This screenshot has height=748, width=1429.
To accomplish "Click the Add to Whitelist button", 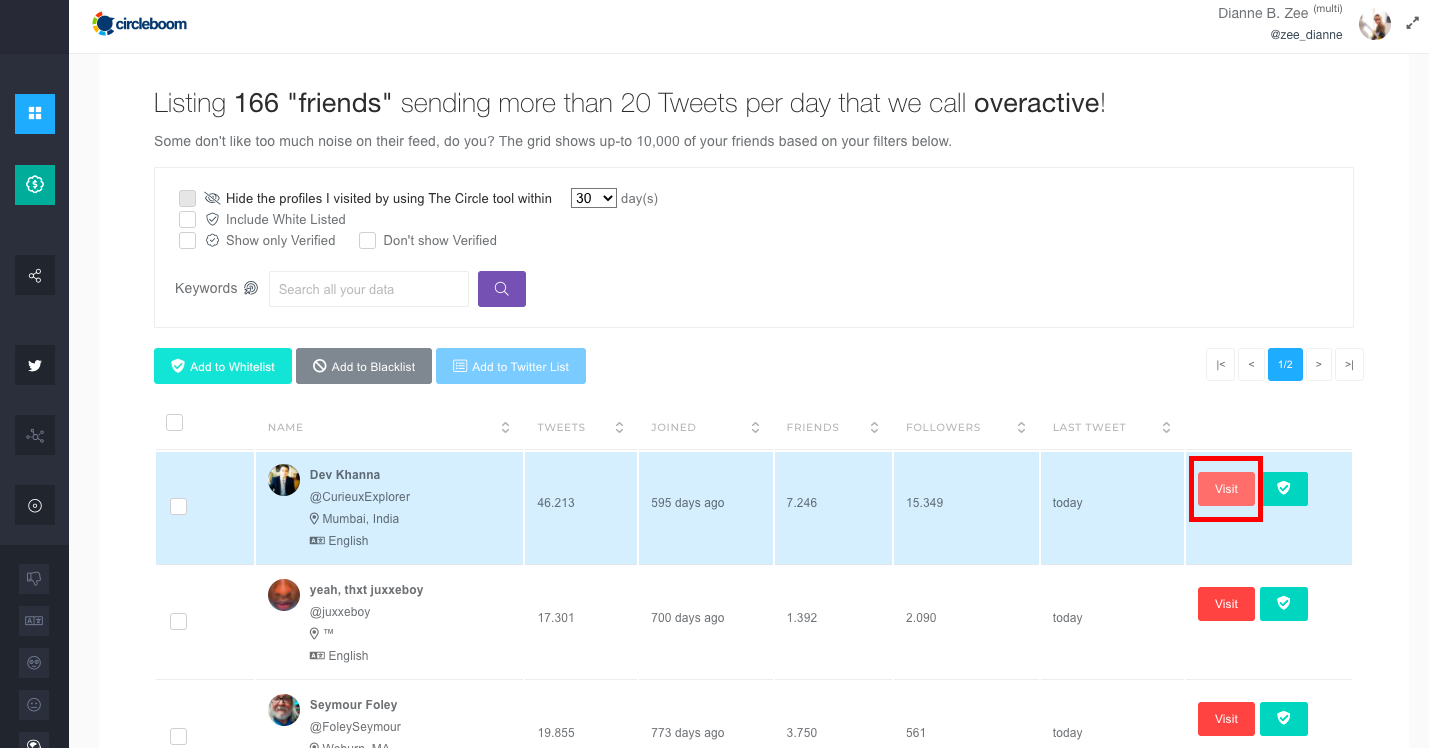I will tap(223, 366).
